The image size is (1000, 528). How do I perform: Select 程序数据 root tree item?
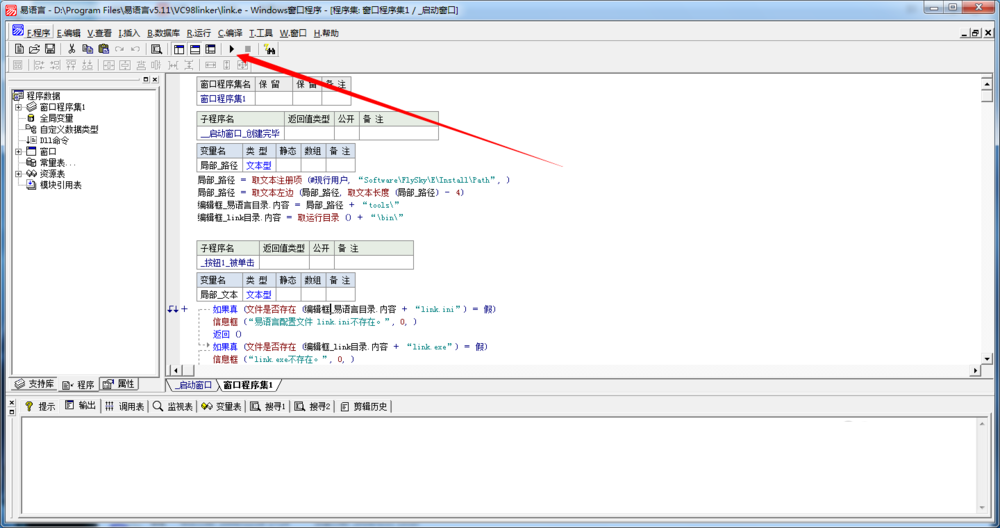point(43,96)
